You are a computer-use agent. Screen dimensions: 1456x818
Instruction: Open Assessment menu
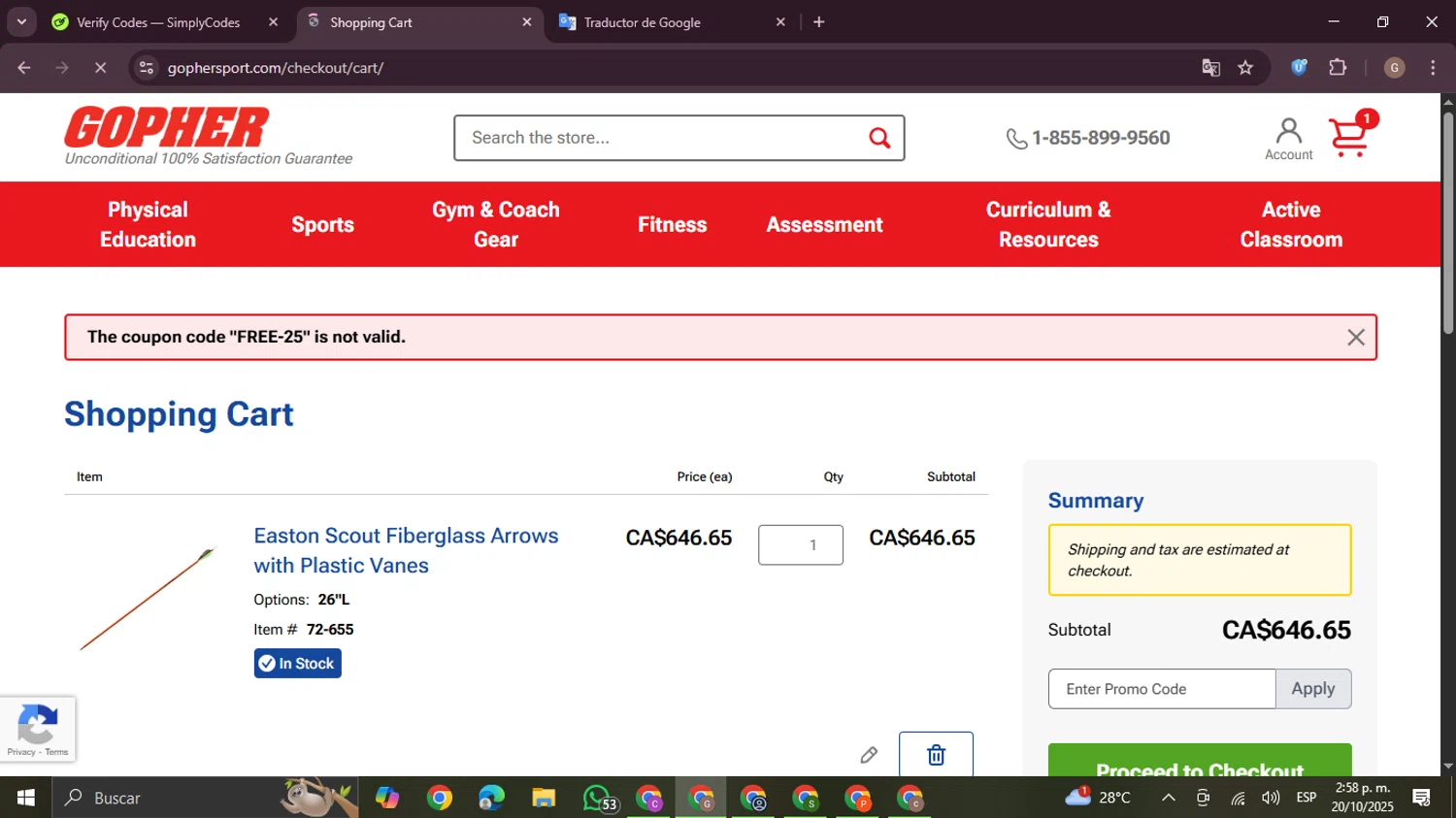click(824, 224)
